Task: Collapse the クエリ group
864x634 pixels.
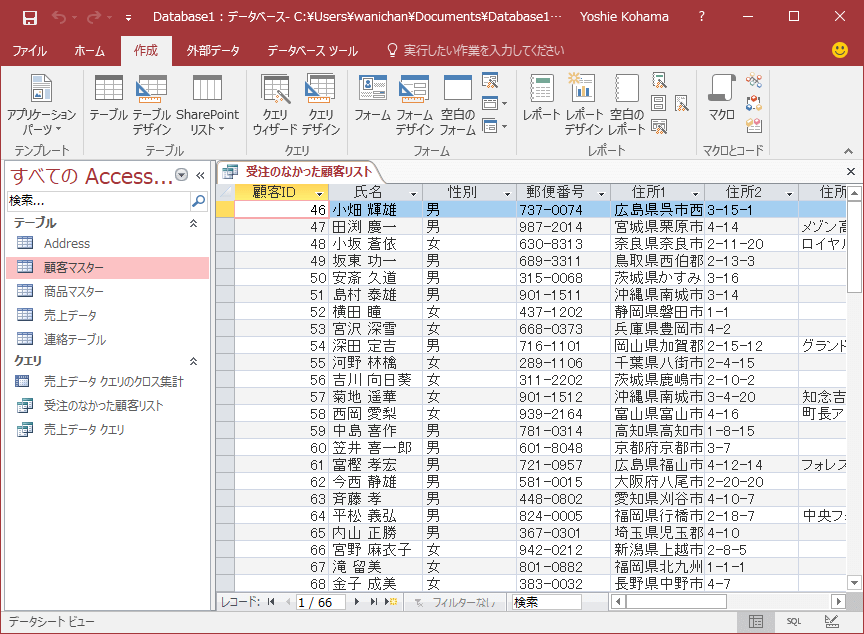Action: click(x=193, y=361)
